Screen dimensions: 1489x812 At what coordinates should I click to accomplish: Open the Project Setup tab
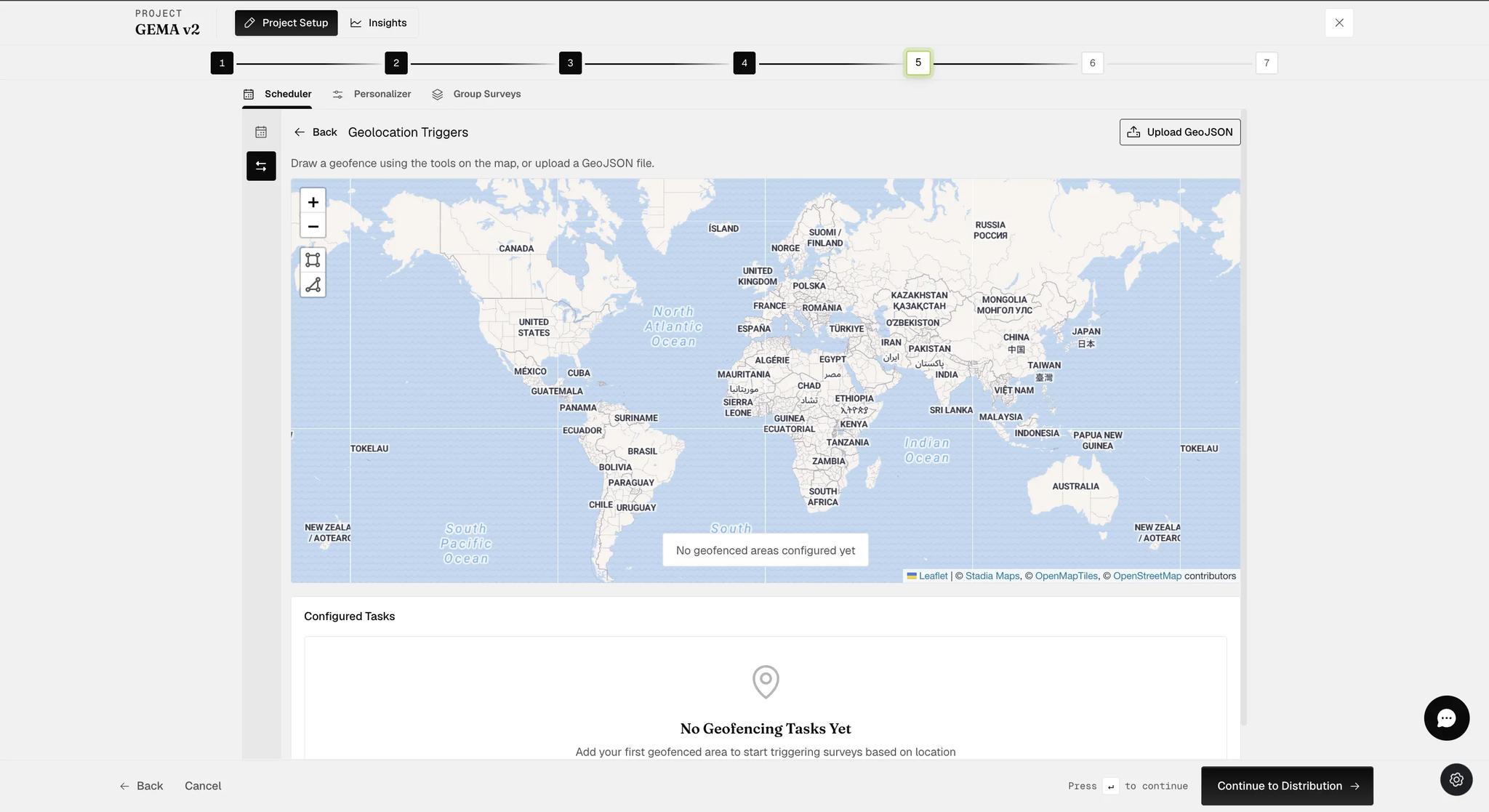pyautogui.click(x=286, y=23)
